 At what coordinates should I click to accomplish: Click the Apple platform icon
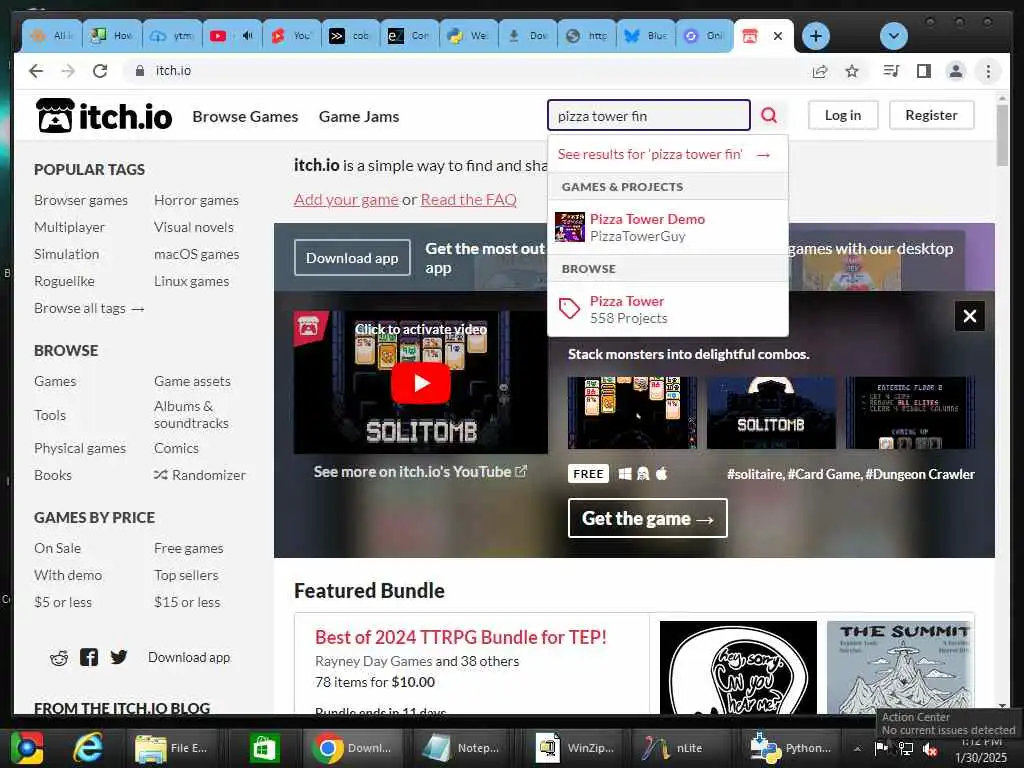tap(662, 473)
